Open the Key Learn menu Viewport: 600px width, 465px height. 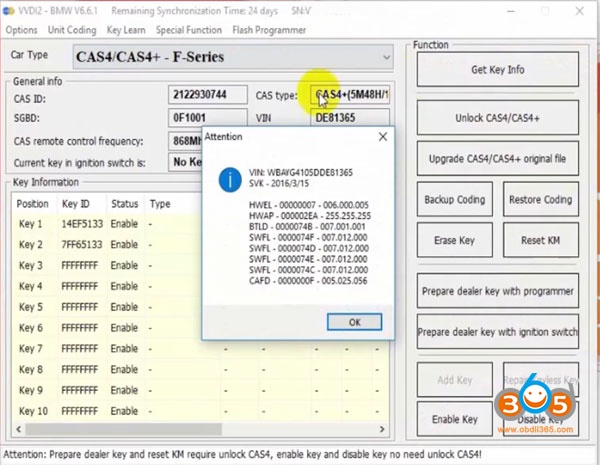(x=126, y=30)
